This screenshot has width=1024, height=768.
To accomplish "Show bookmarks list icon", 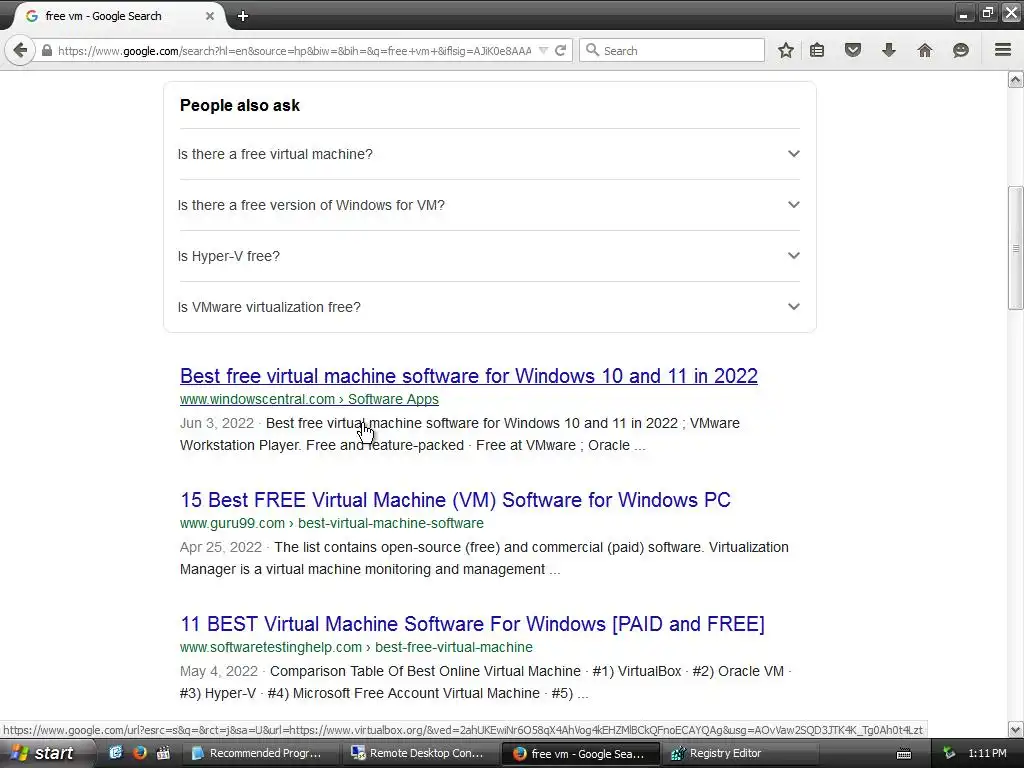I will [x=817, y=50].
